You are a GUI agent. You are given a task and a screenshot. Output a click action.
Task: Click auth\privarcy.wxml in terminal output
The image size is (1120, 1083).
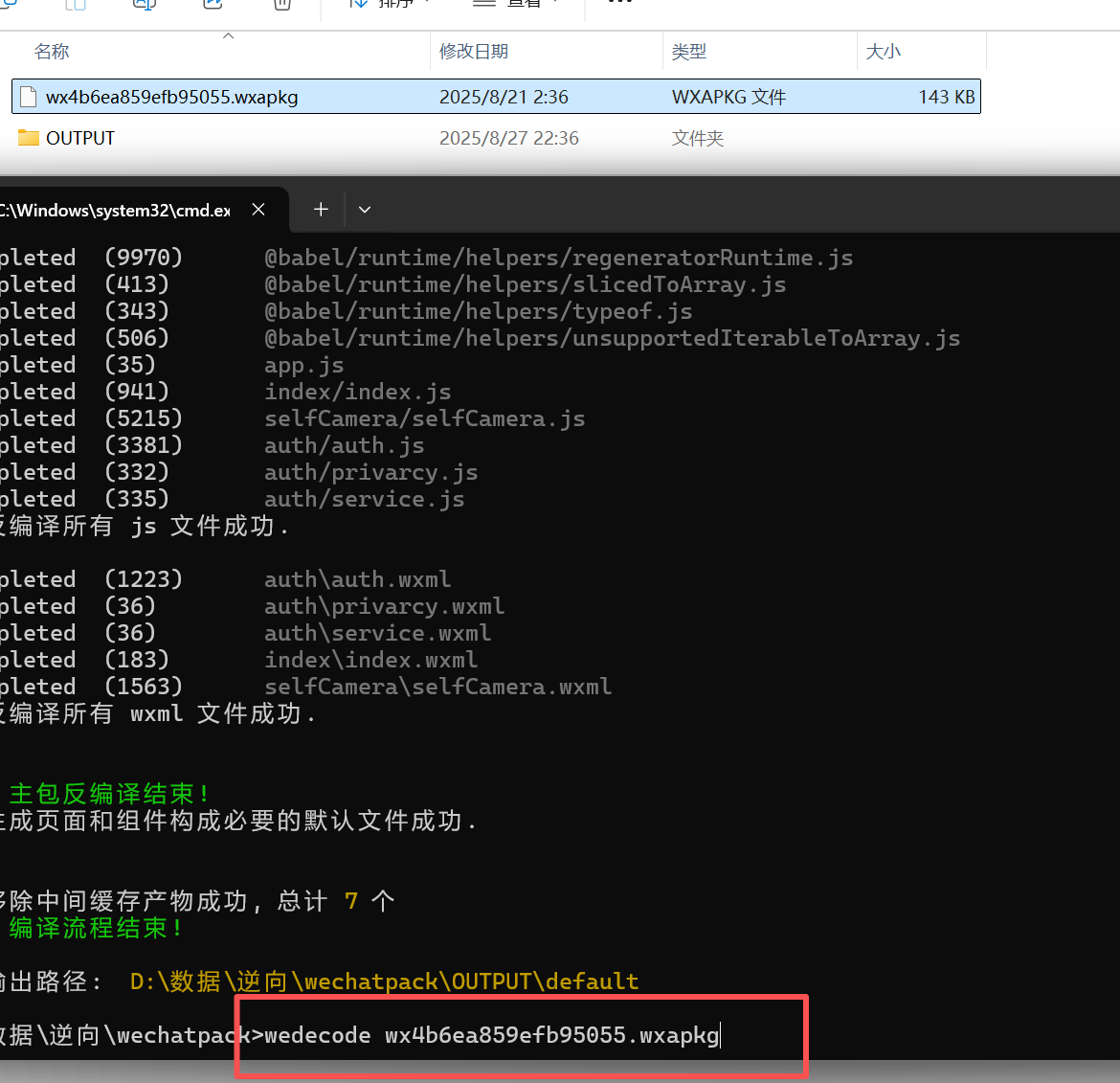pyautogui.click(x=384, y=606)
